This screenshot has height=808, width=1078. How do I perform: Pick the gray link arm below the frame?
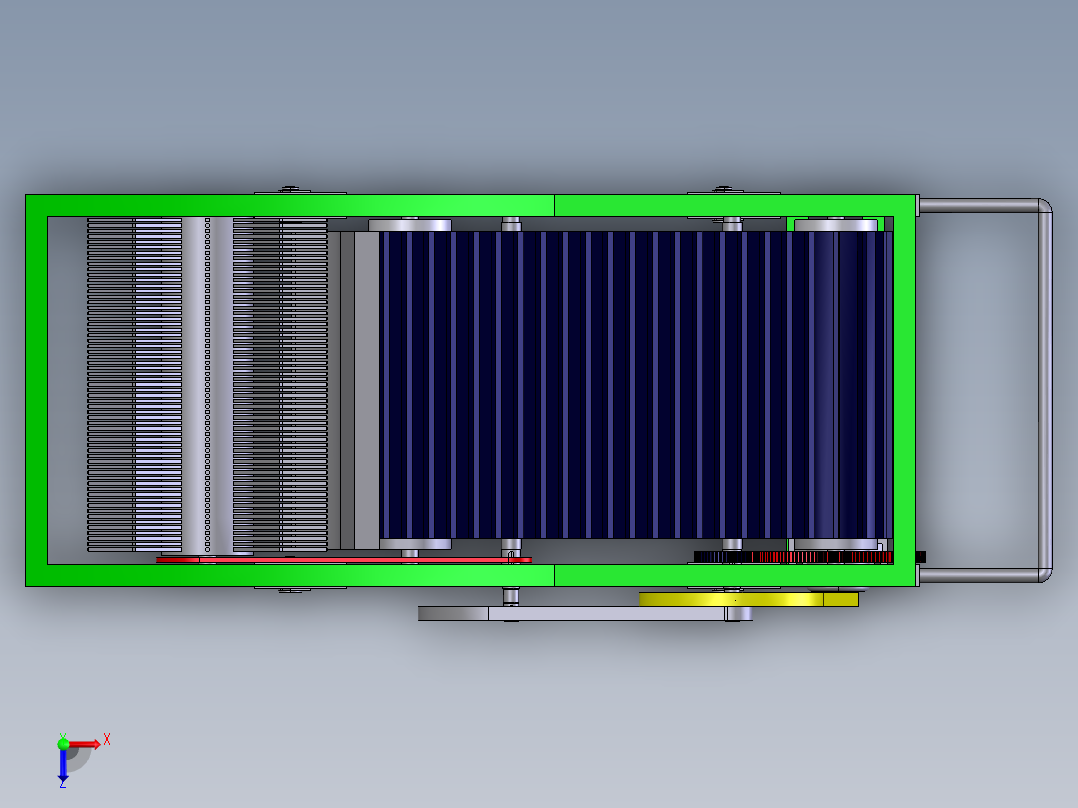(x=584, y=613)
